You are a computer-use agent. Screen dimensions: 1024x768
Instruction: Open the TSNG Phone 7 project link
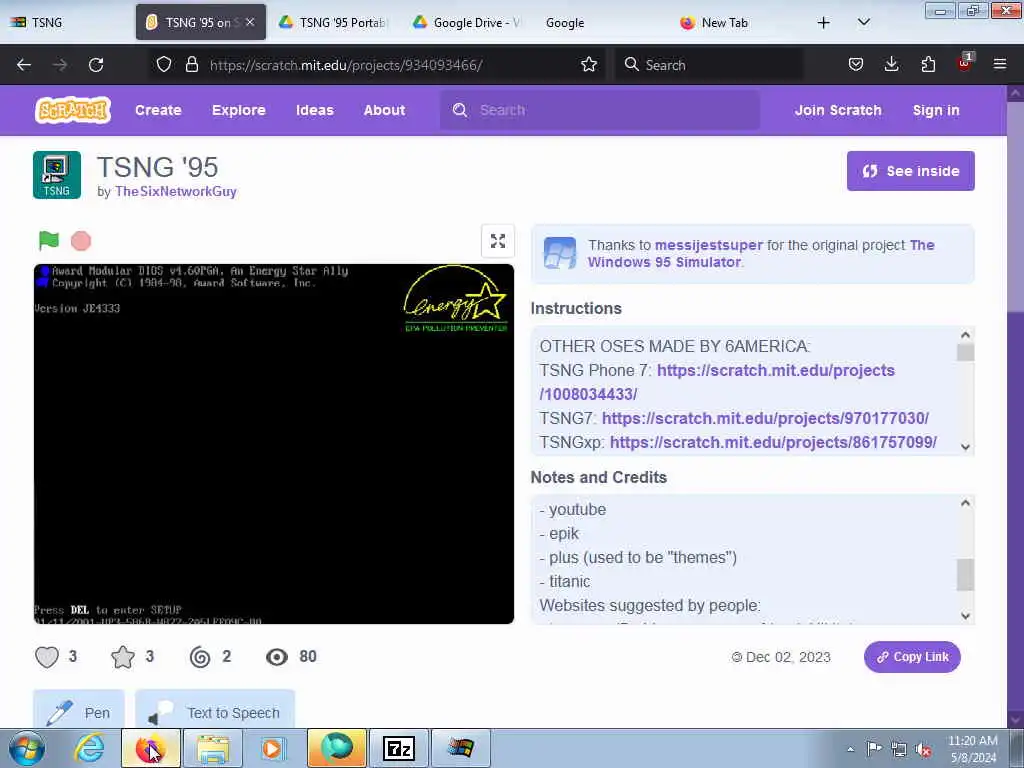[x=717, y=382]
